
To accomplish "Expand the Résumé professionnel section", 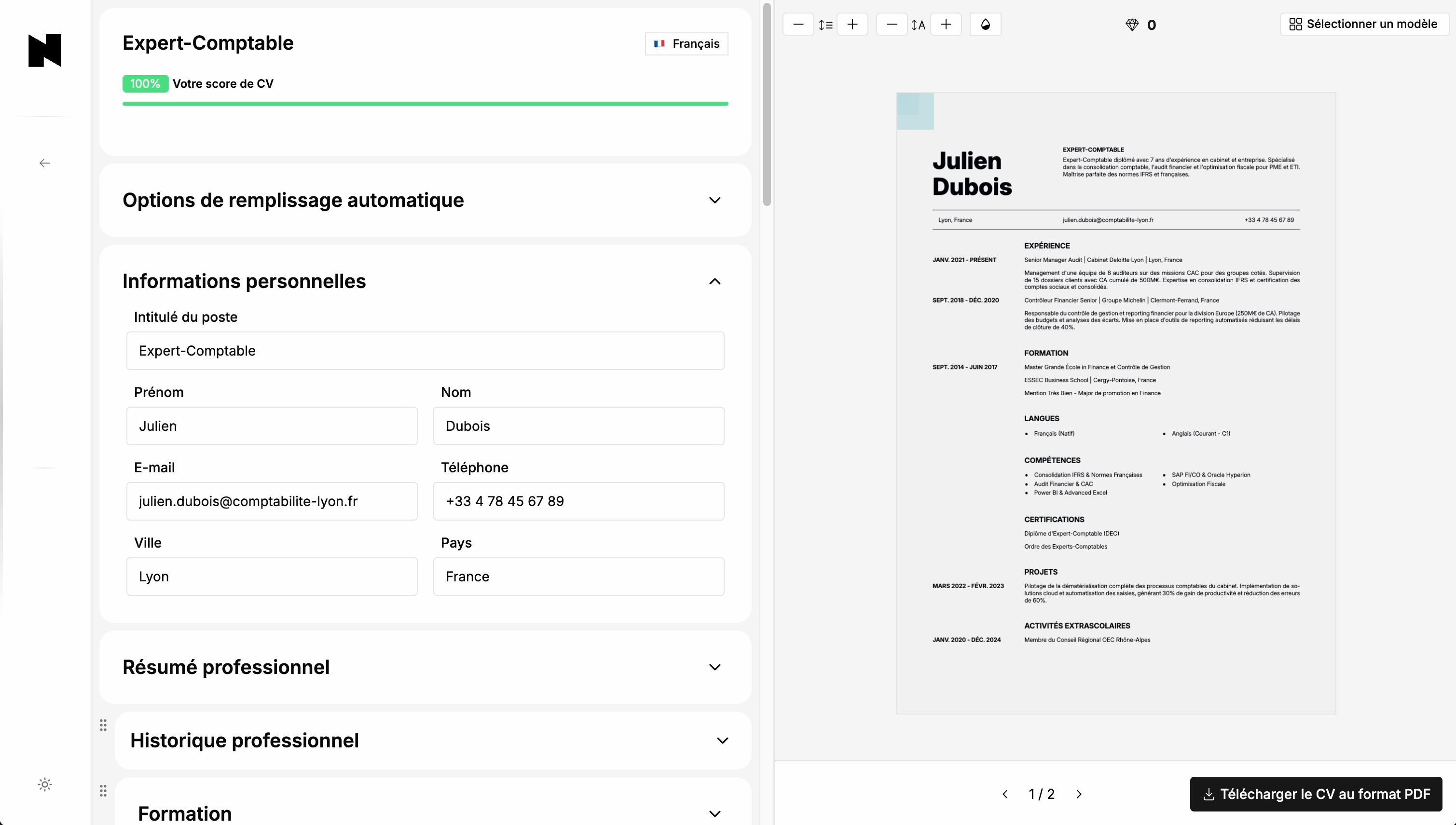I will tap(714, 667).
